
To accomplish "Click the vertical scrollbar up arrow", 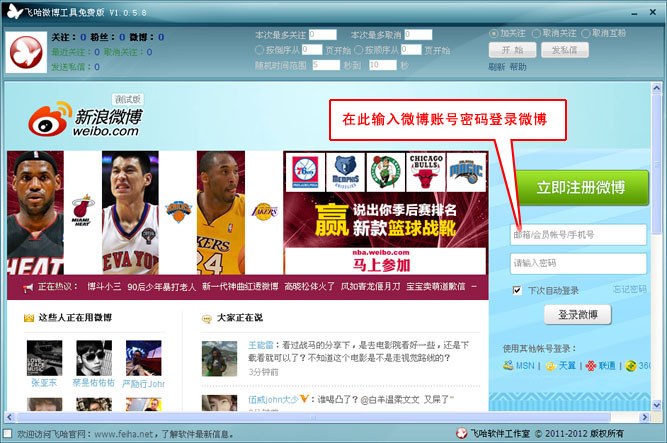I will pyautogui.click(x=656, y=88).
